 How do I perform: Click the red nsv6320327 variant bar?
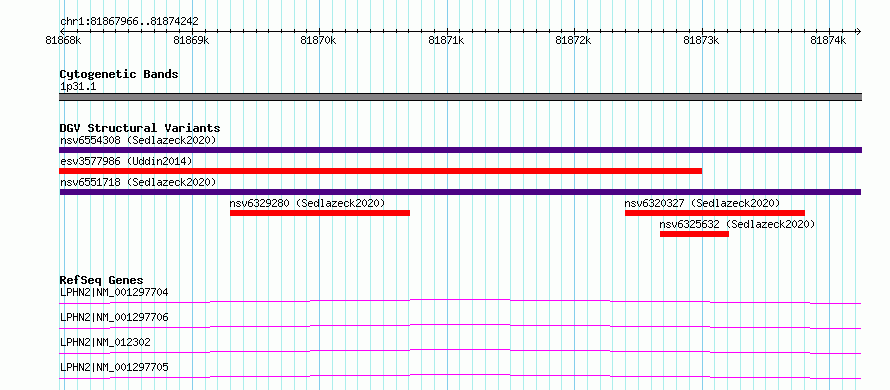point(715,213)
